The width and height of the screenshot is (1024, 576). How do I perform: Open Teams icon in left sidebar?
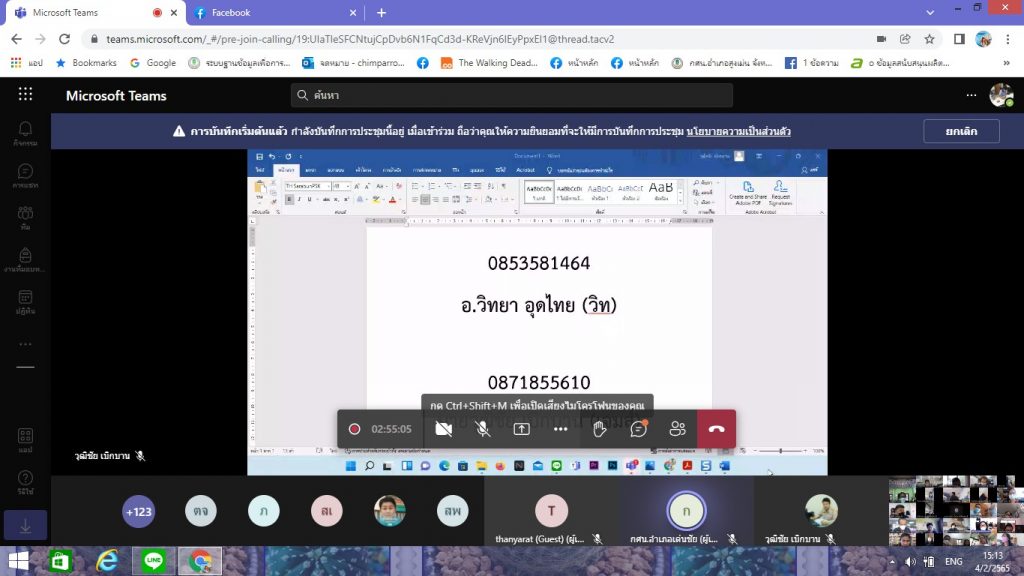[25, 218]
